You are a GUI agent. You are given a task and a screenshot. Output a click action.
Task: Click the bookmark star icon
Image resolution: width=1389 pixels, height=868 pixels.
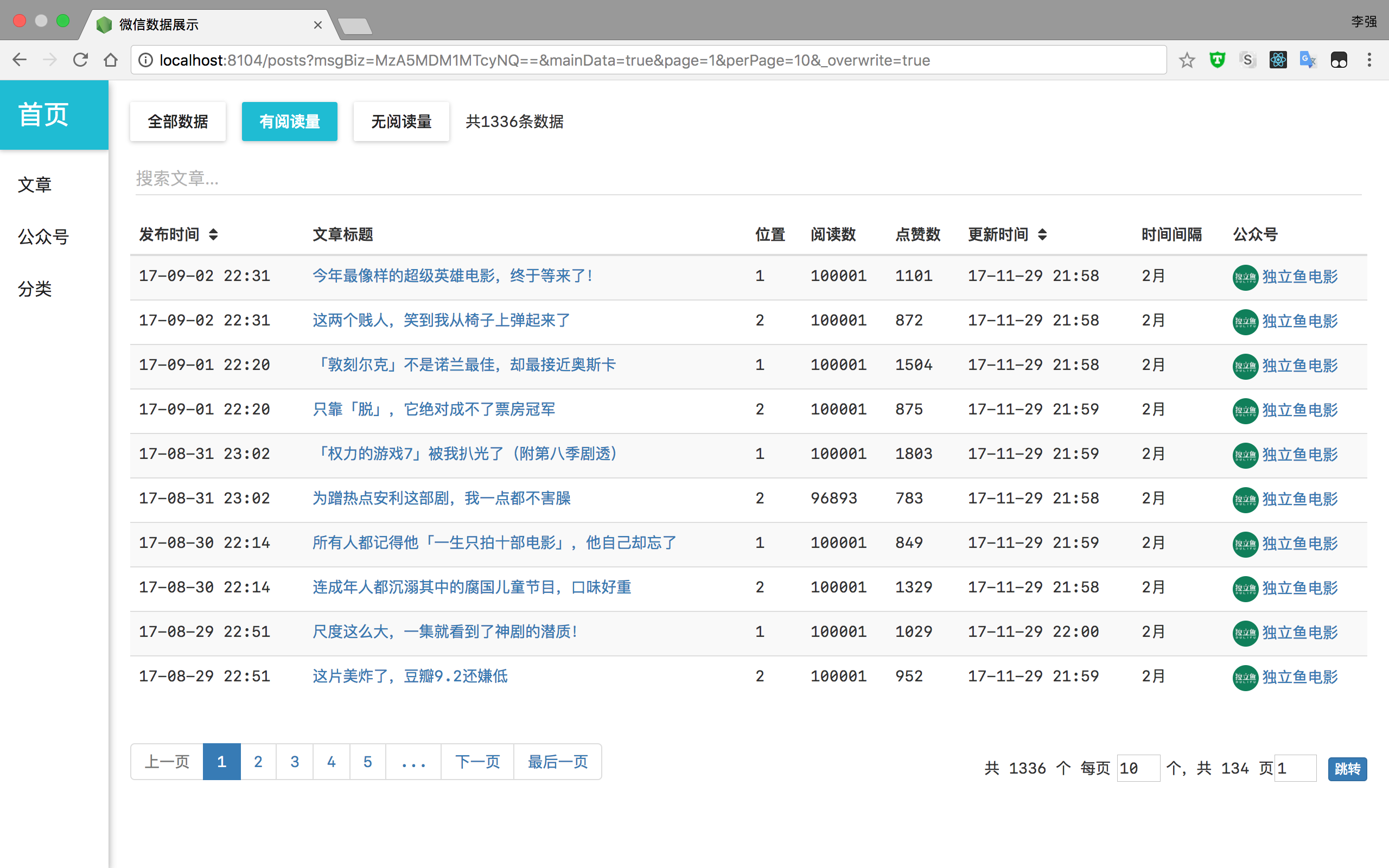[x=1187, y=60]
